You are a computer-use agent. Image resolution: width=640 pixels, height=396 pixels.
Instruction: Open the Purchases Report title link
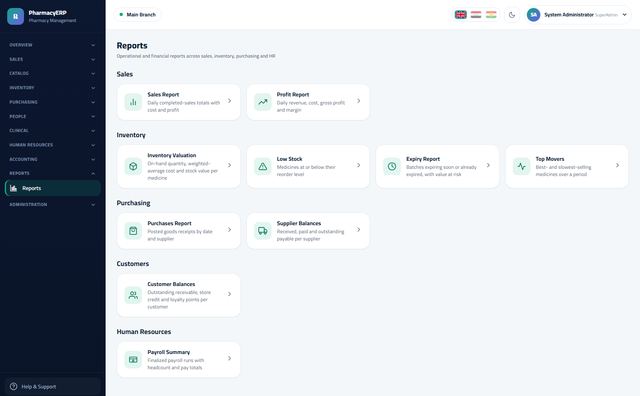tap(169, 223)
